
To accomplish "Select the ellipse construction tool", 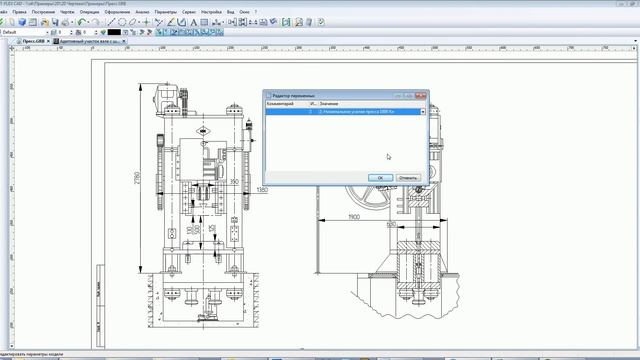I will click(132, 22).
